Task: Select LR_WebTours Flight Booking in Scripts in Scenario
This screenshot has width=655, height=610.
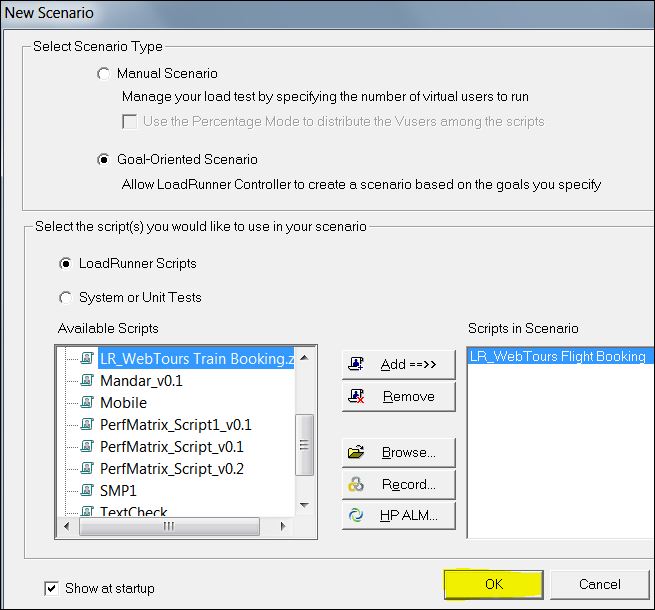Action: point(558,356)
